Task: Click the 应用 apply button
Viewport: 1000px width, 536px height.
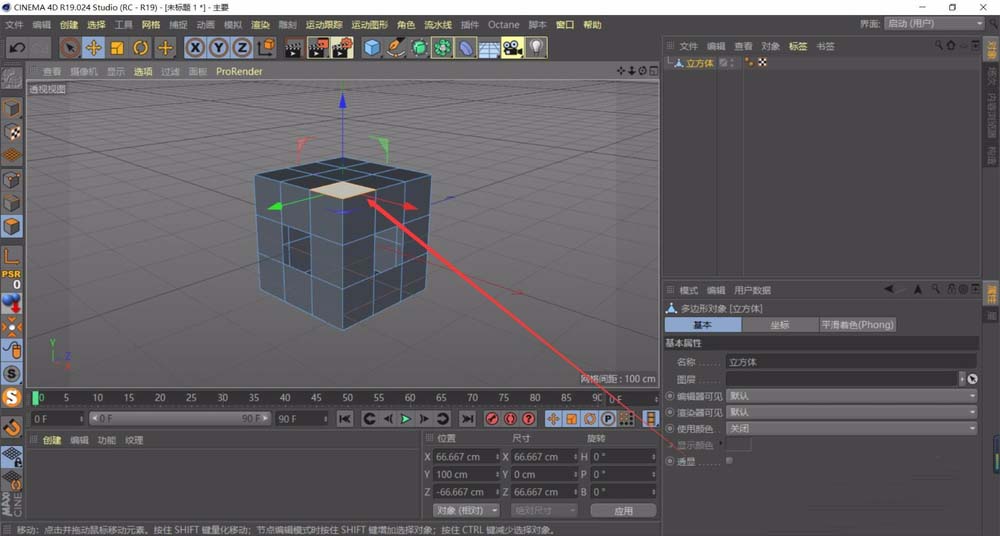Action: tap(624, 510)
